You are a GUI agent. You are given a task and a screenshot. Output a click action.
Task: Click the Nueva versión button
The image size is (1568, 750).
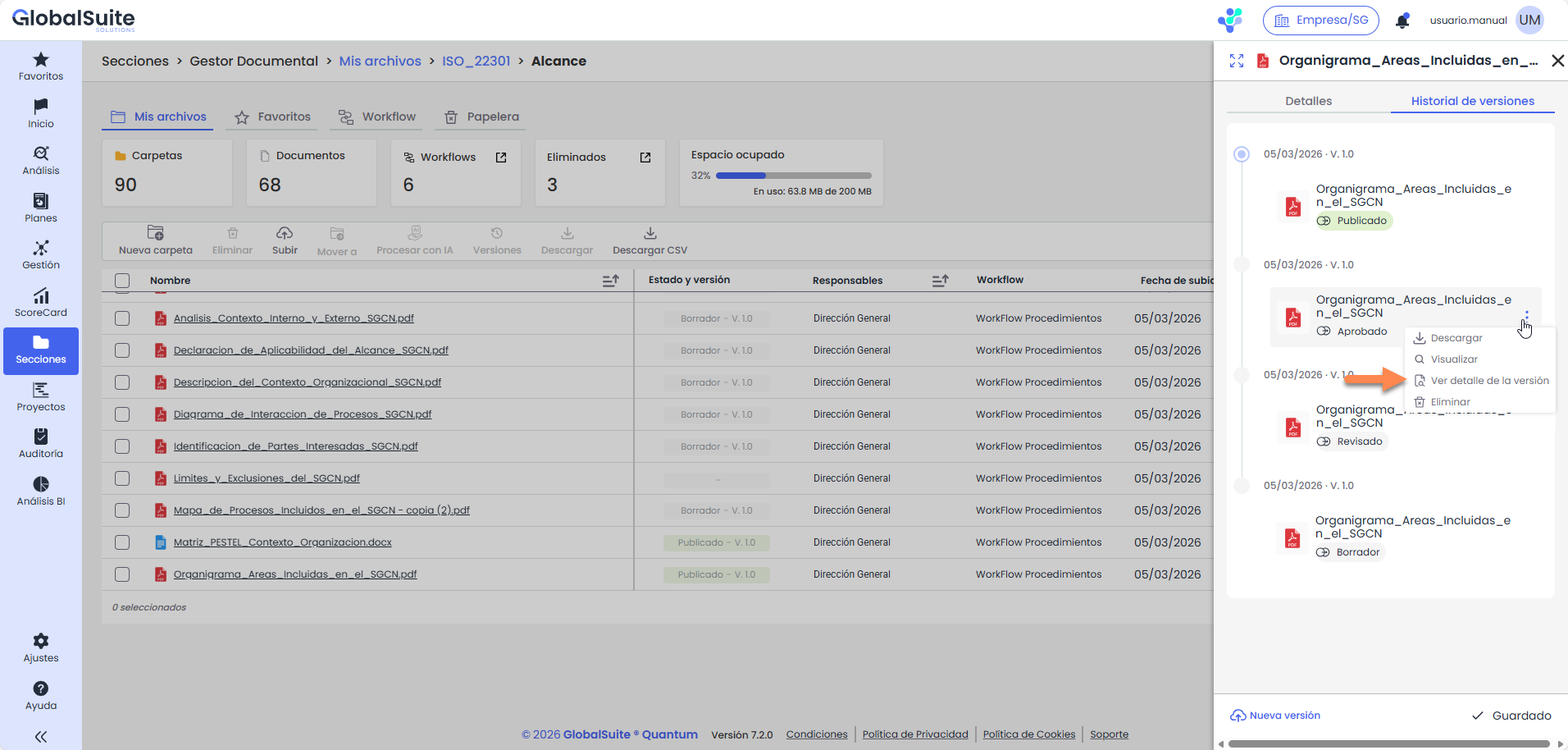coord(1275,716)
